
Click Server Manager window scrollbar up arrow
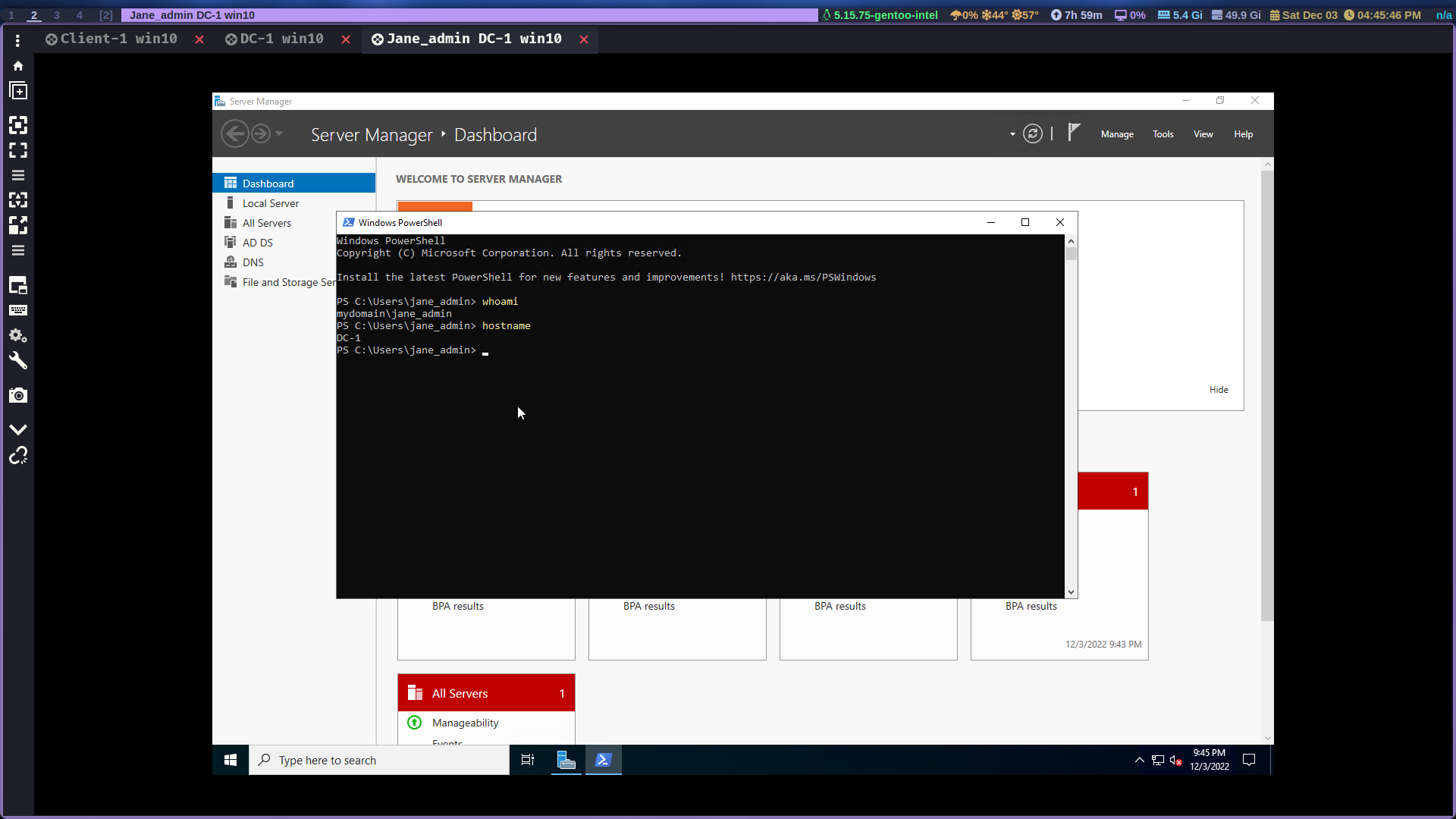pyautogui.click(x=1267, y=165)
